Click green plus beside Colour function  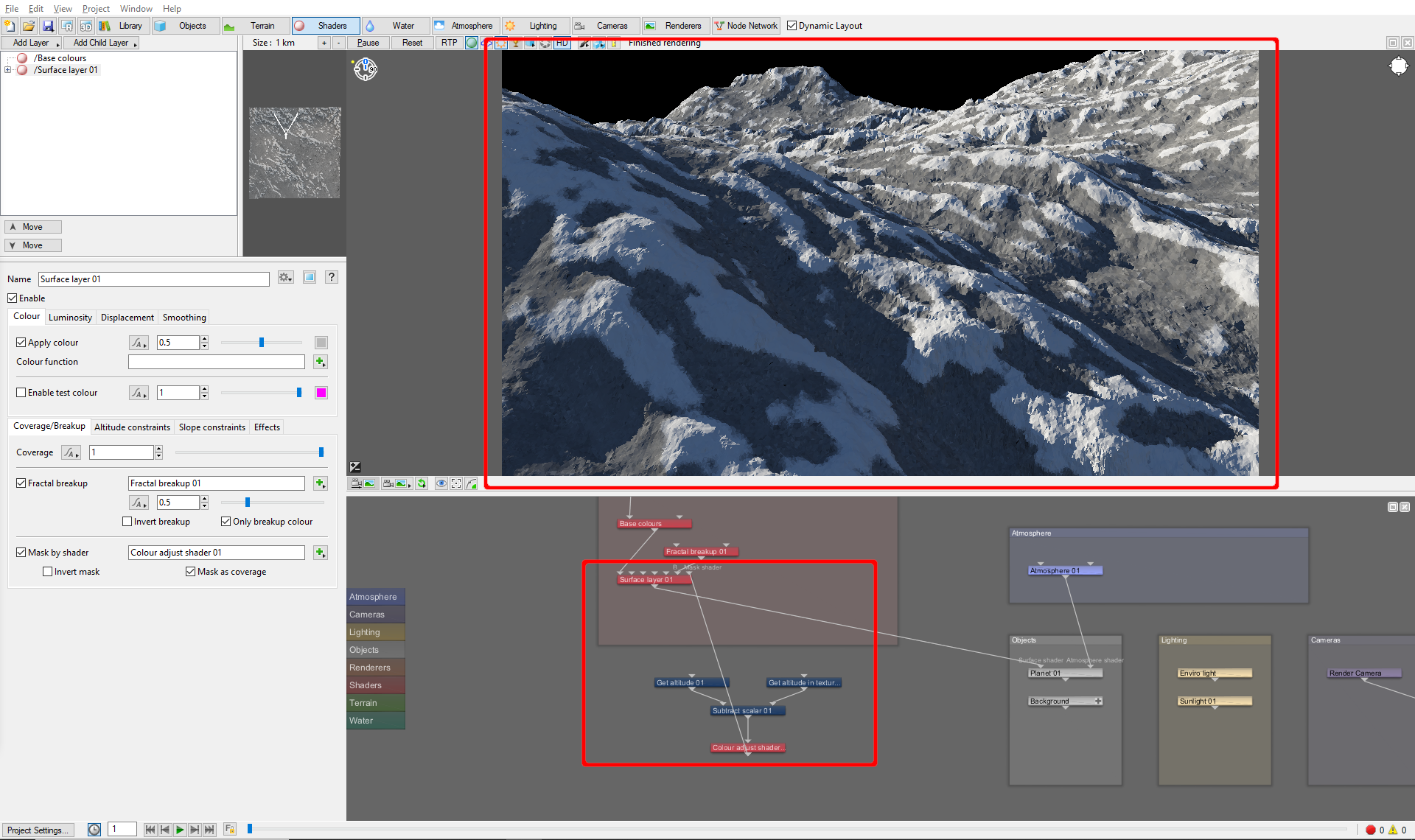320,362
